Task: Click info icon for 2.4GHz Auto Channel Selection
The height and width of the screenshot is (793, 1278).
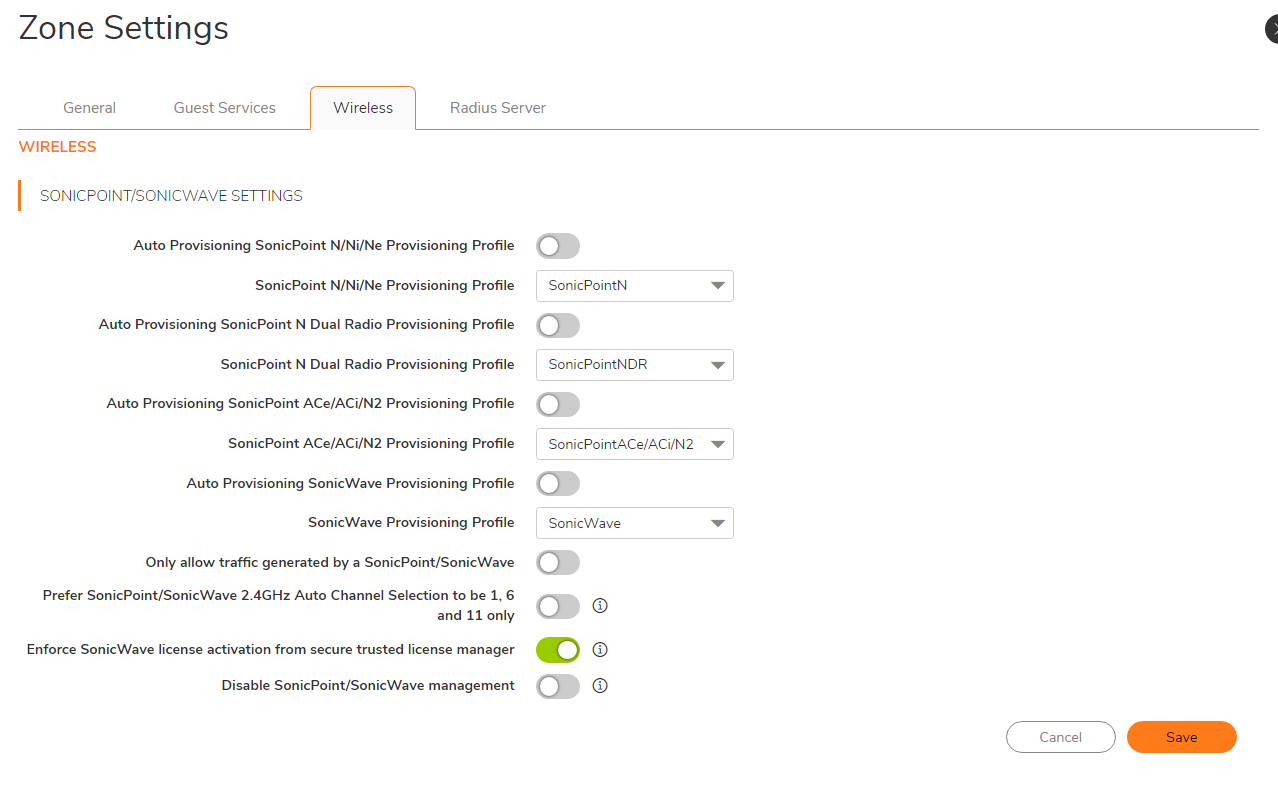Action: 600,605
